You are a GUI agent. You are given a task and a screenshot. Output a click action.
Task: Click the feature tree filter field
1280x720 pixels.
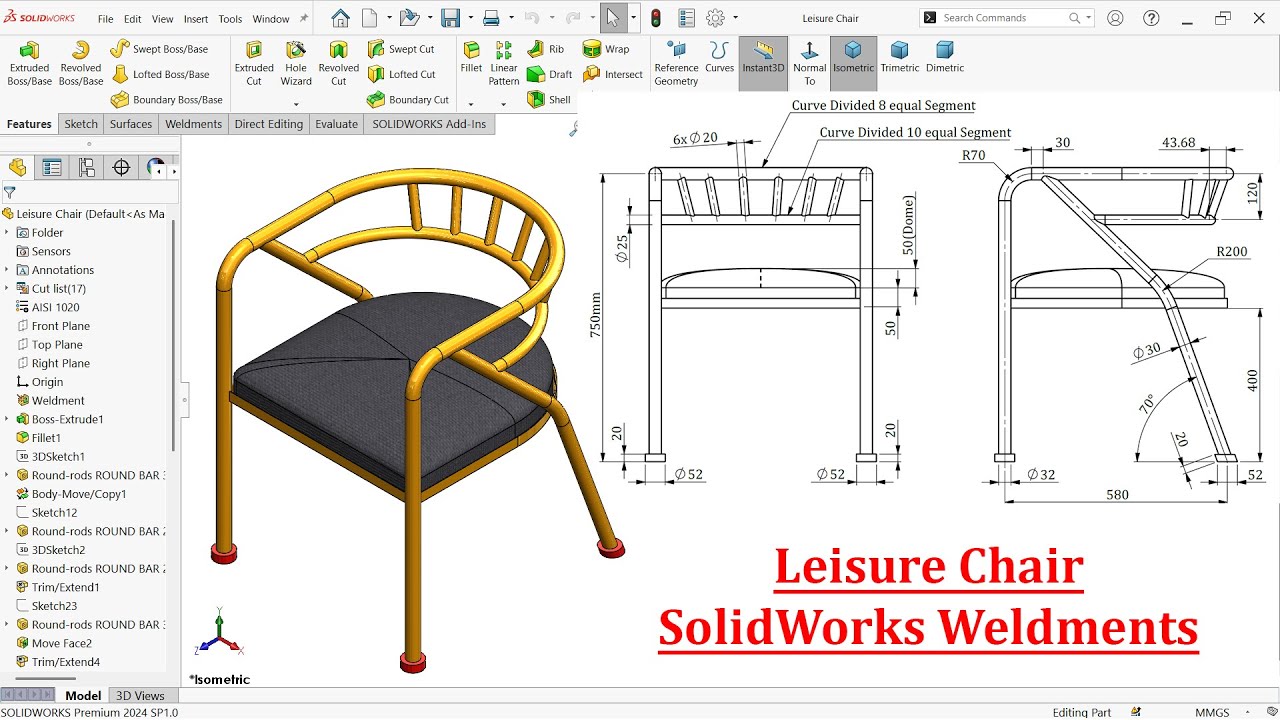(90, 192)
